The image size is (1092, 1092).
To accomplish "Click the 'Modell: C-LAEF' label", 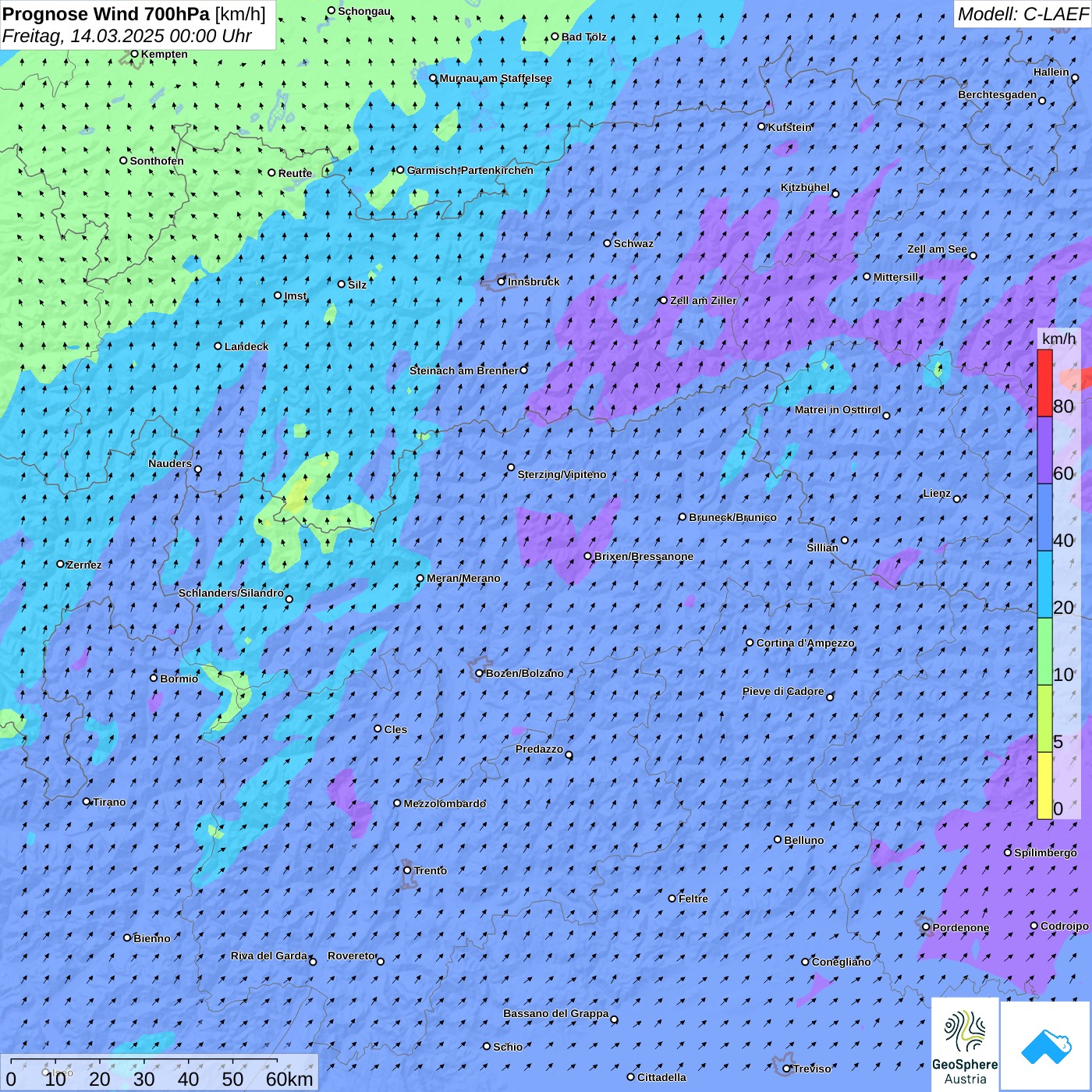I will point(1023,14).
